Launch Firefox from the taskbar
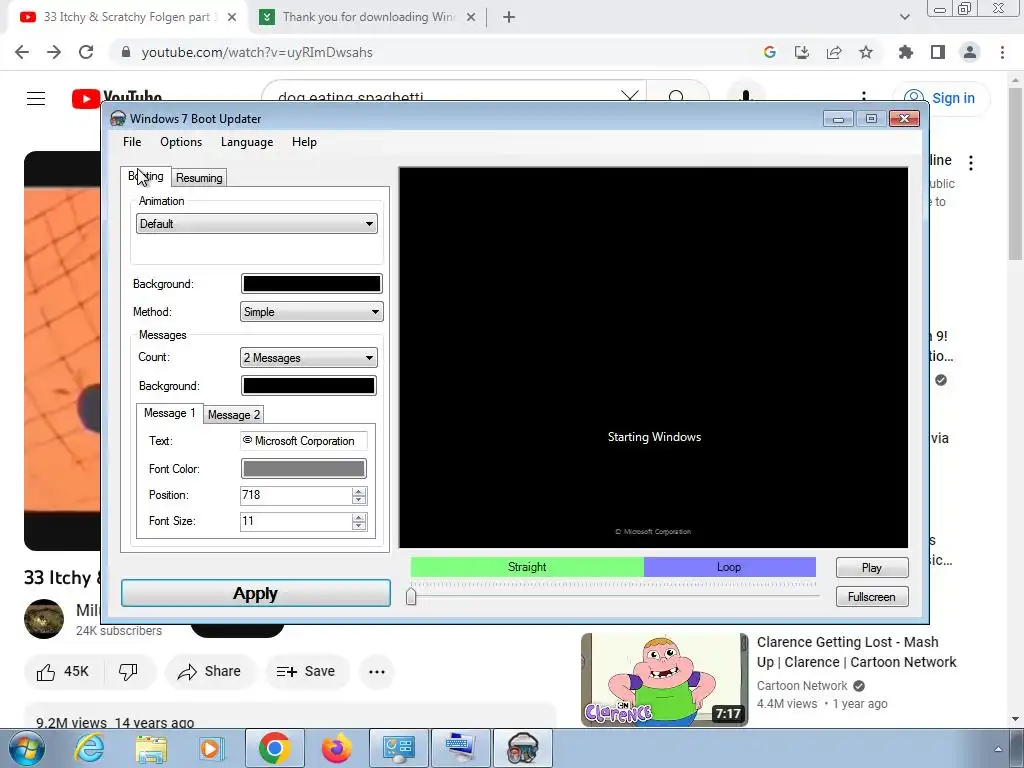This screenshot has width=1024, height=768. (336, 748)
